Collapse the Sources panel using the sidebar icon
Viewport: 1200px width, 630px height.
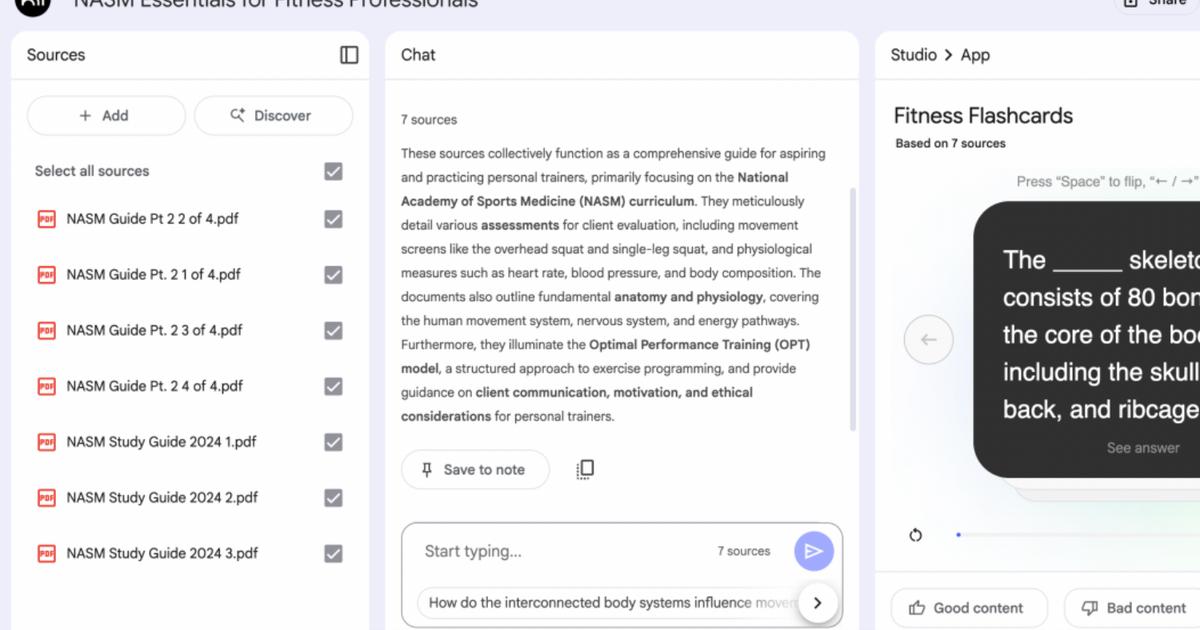click(349, 55)
